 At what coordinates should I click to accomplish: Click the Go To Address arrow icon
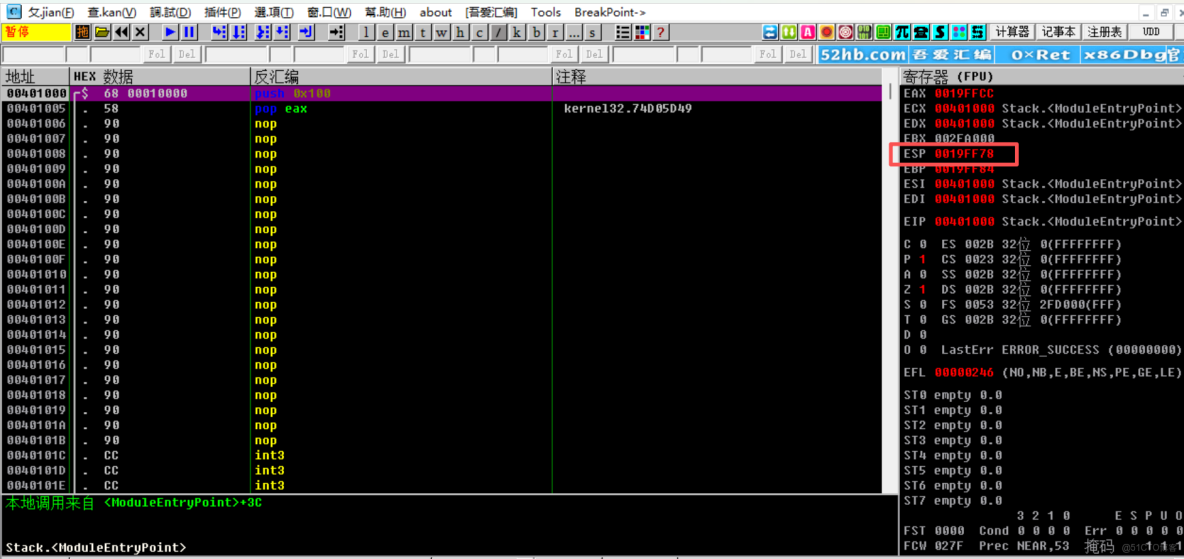click(336, 32)
